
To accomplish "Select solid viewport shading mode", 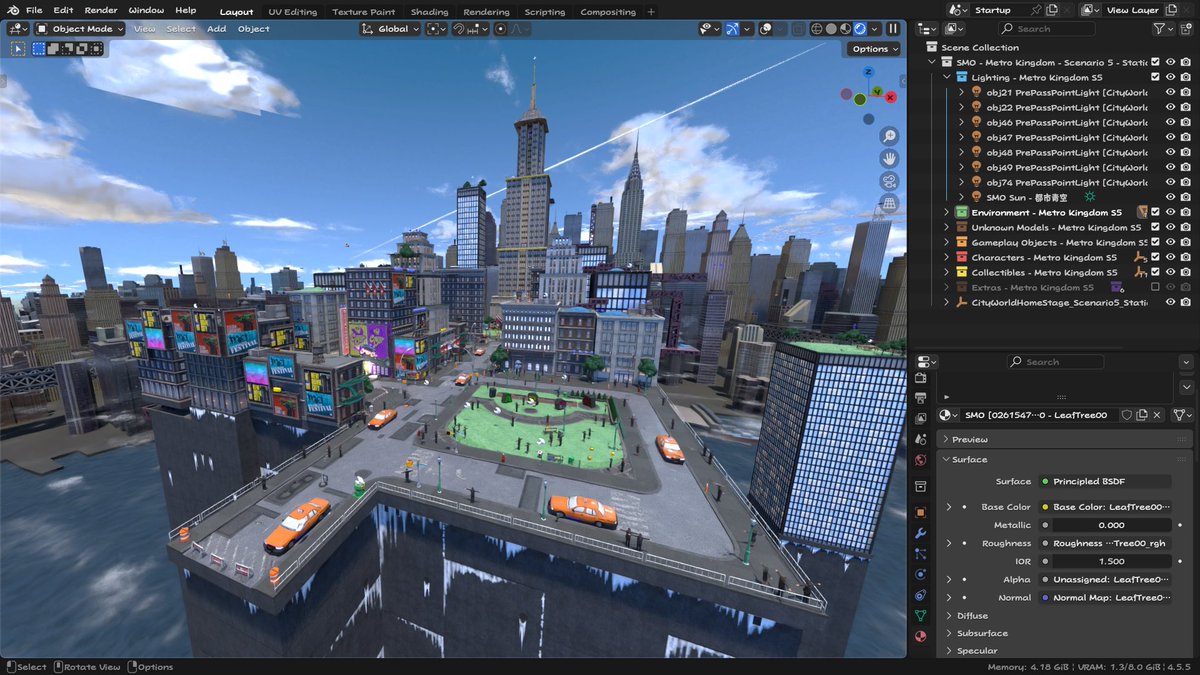I will [831, 29].
